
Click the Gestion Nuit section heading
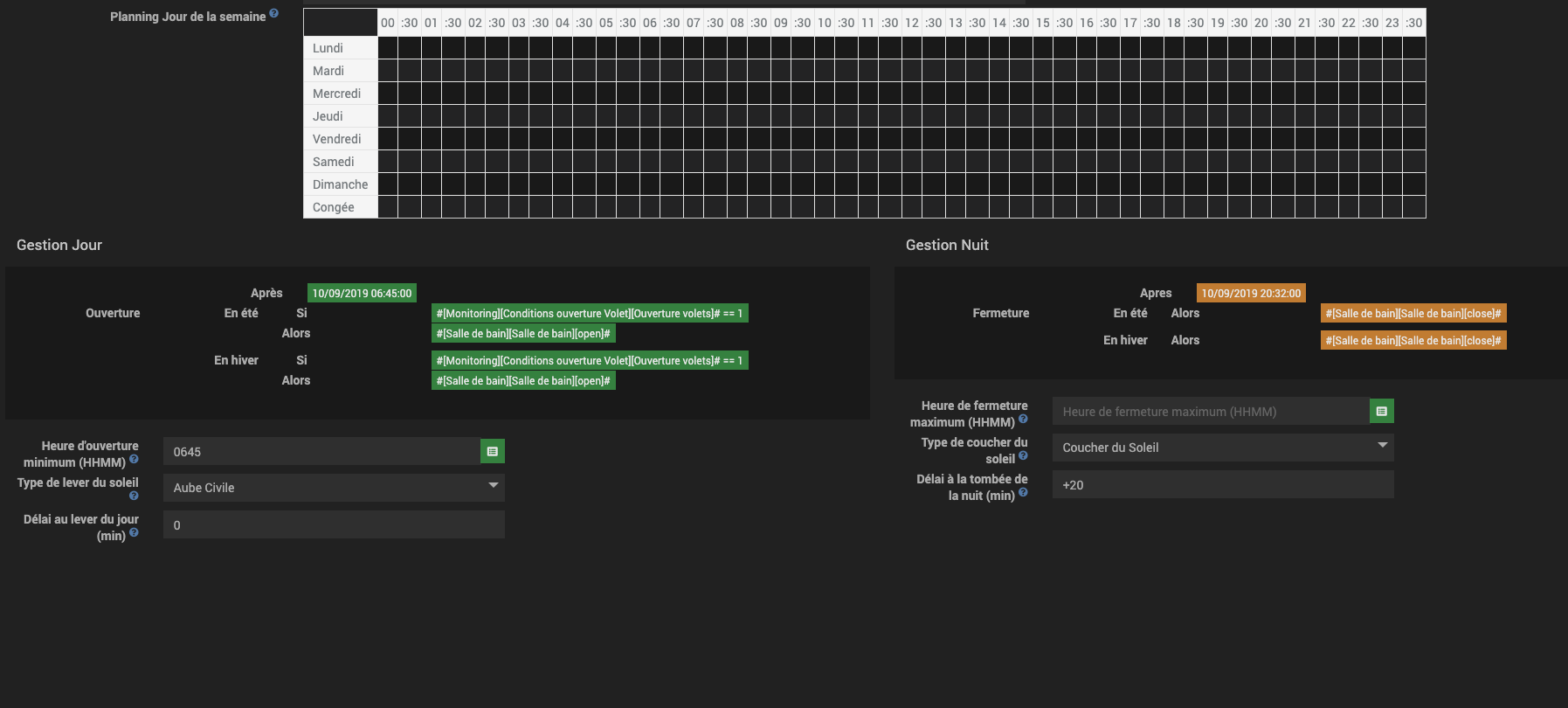tap(947, 245)
